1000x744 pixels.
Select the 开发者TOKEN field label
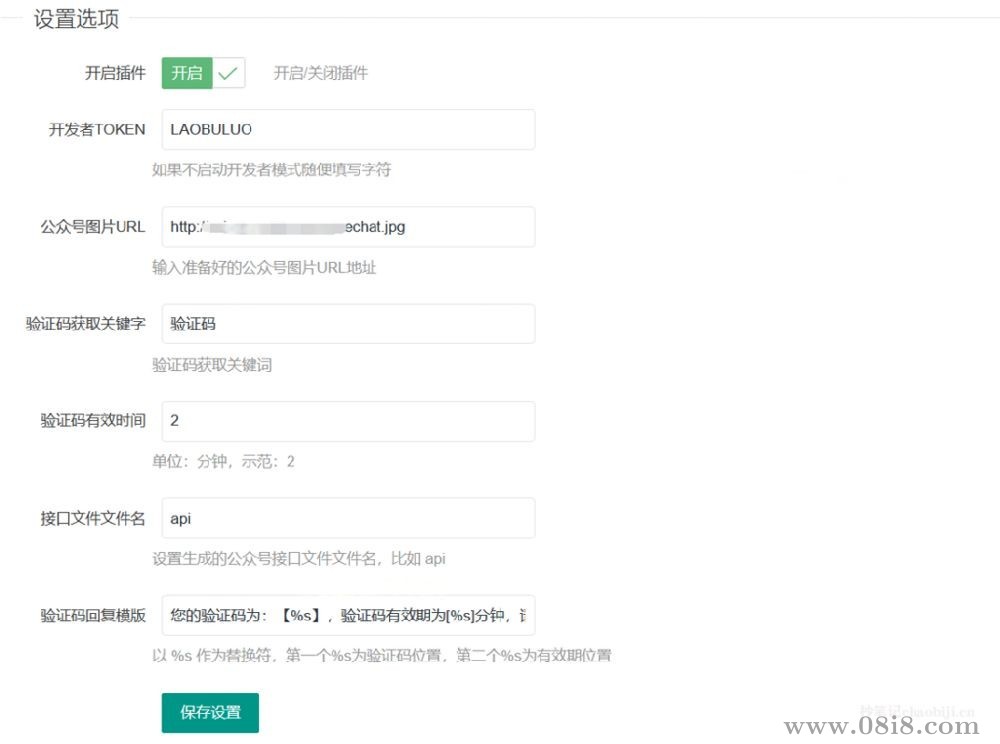[x=97, y=129]
